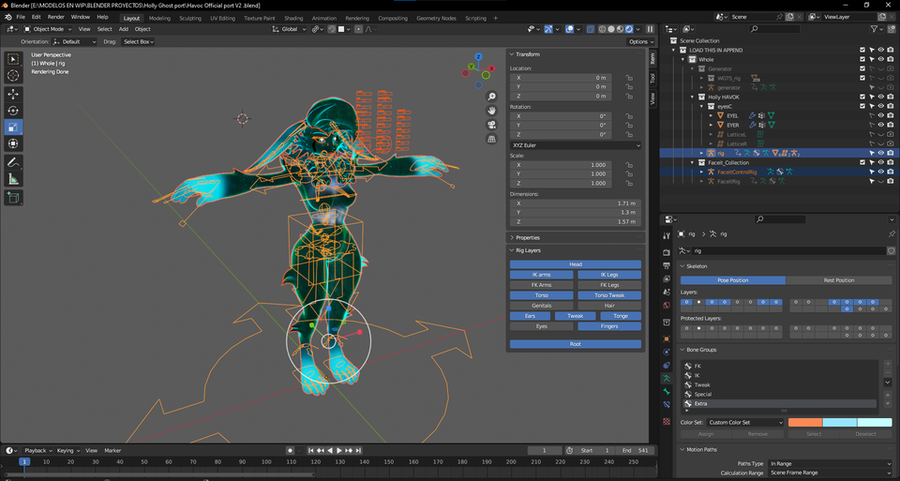Open the Options dropdown in tool header
This screenshot has width=900, height=481.
tap(641, 42)
